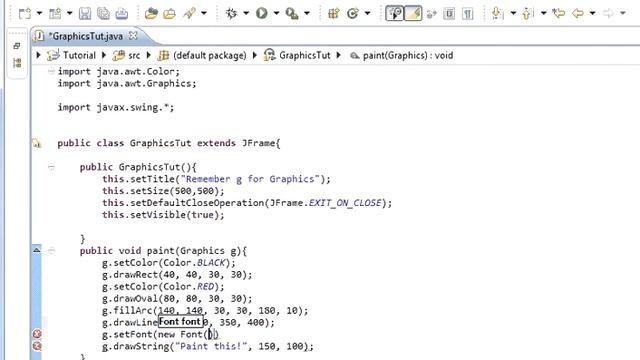Close the GraphicsTut.java tab
The image size is (640, 360).
click(133, 36)
